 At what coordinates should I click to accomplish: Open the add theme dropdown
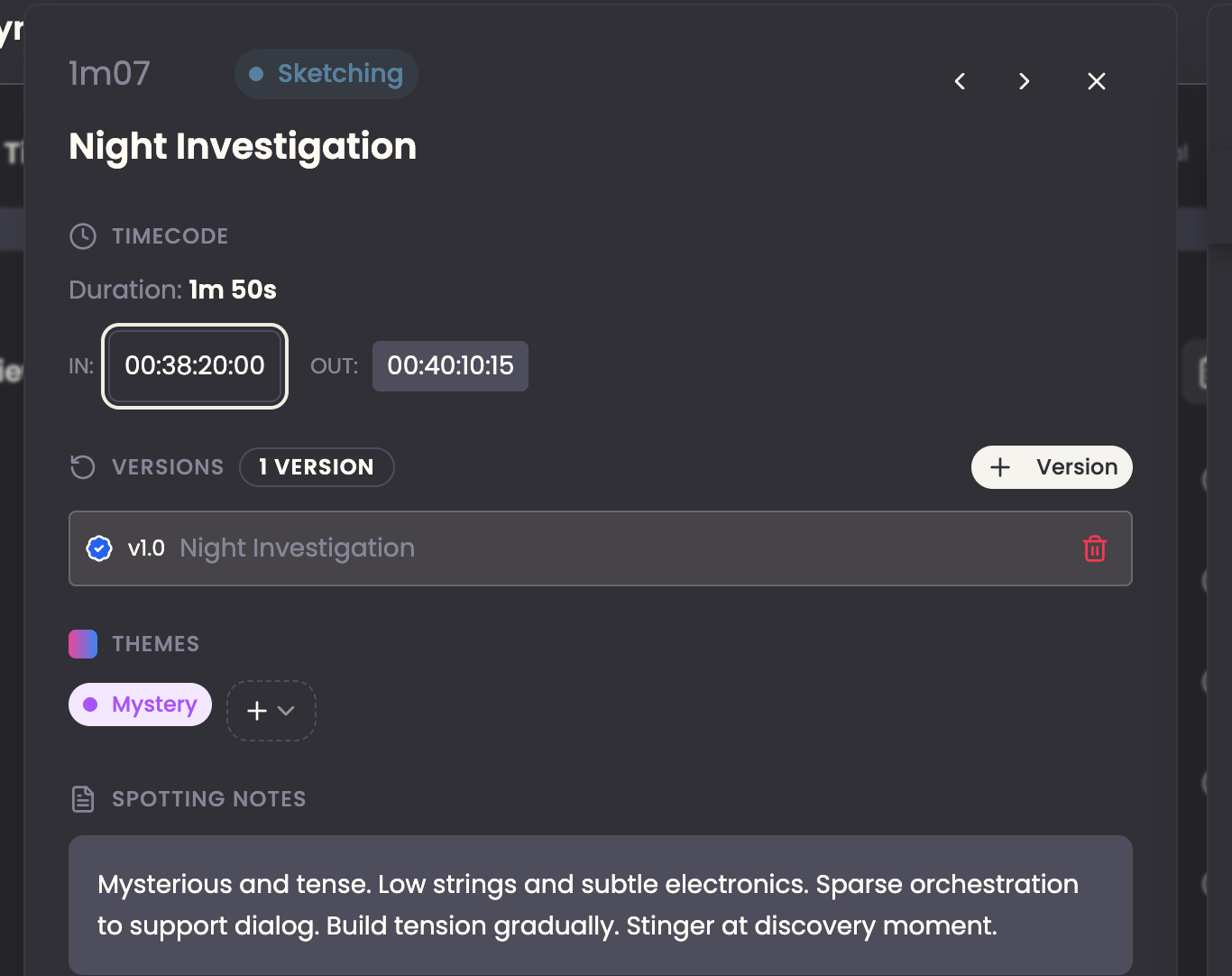click(271, 711)
